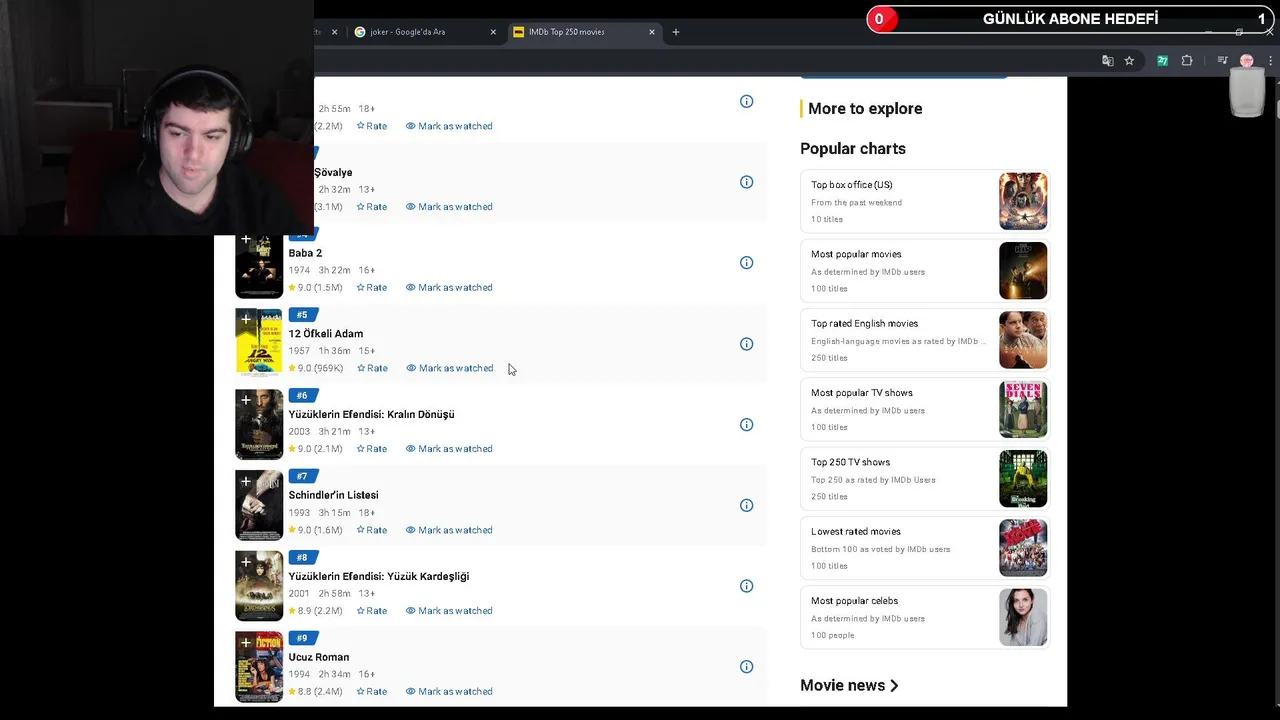This screenshot has width=1280, height=720.
Task: Rate 12 Öfkeli Adam
Action: tap(372, 368)
